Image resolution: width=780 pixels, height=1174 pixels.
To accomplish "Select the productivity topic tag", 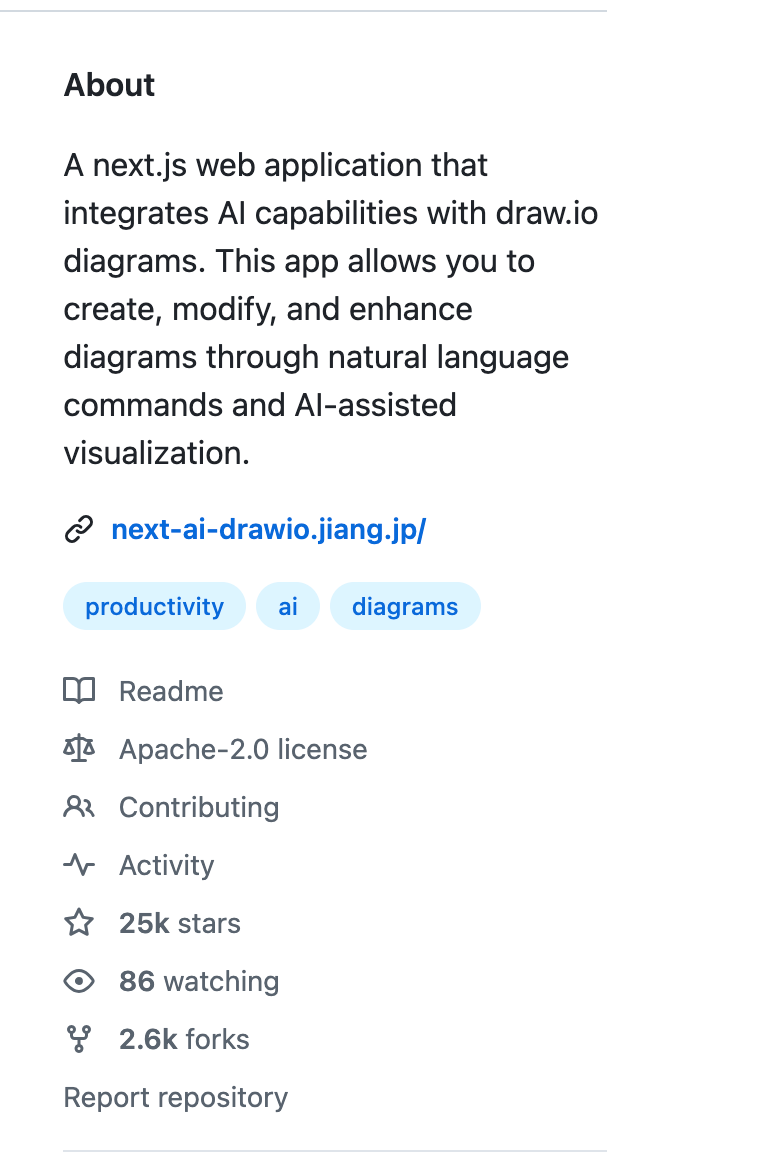I will pos(154,607).
